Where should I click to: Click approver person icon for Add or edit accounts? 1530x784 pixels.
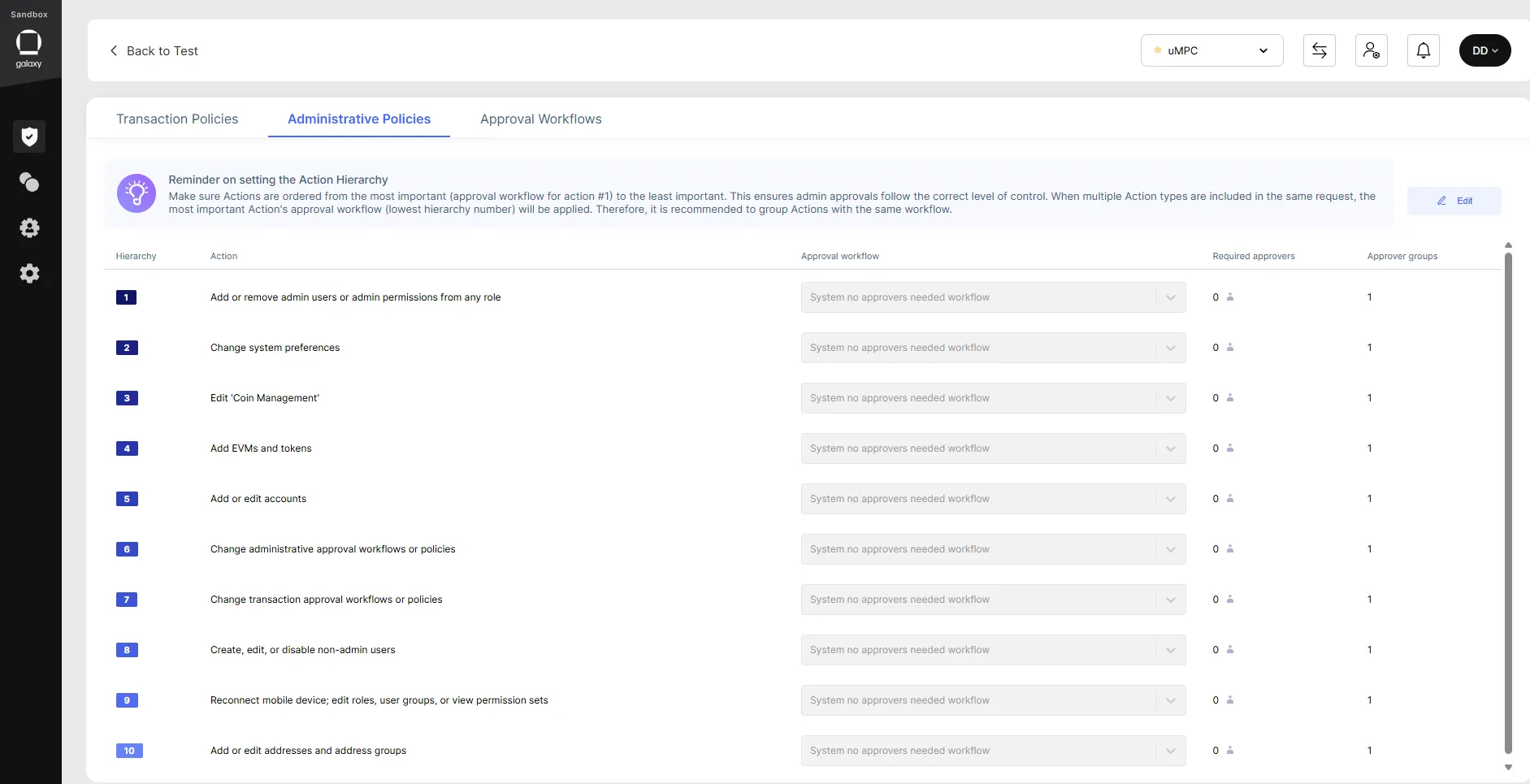coord(1230,499)
